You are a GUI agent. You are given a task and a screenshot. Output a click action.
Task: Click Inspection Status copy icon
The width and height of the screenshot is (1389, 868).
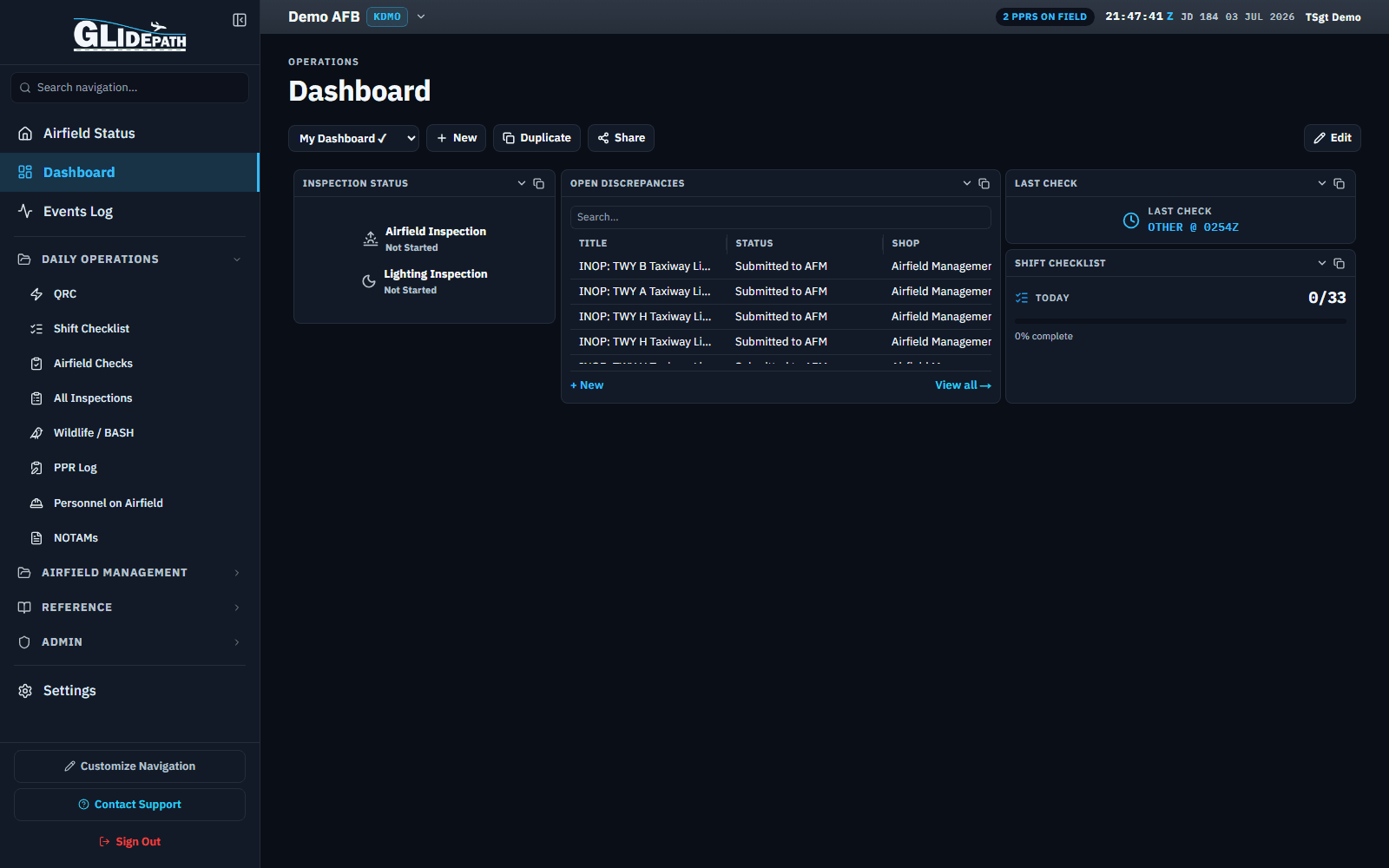tap(538, 183)
